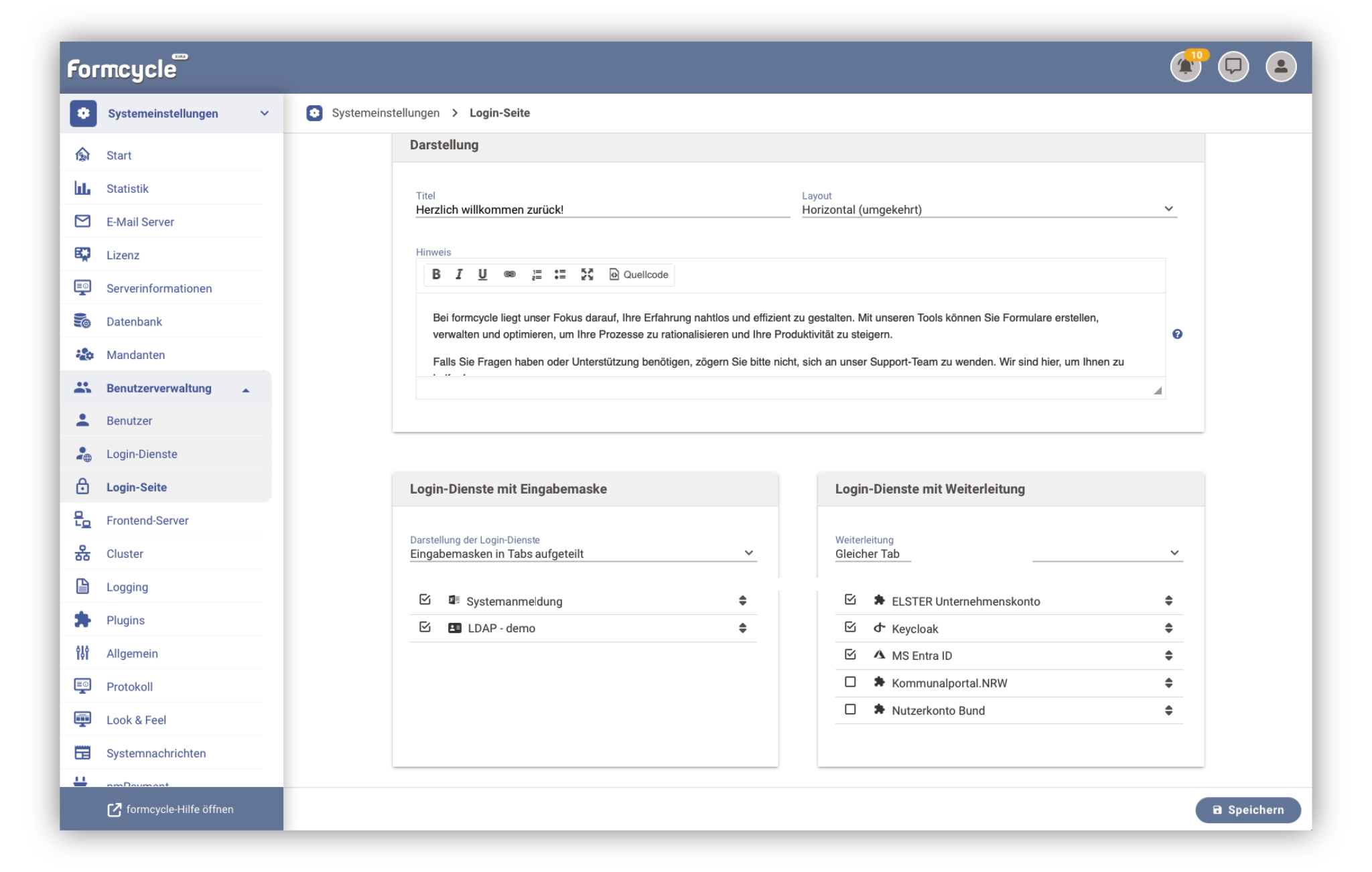Image resolution: width=1372 pixels, height=872 pixels.
Task: Toggle underline formatting in Hinweis editor
Action: coord(482,275)
